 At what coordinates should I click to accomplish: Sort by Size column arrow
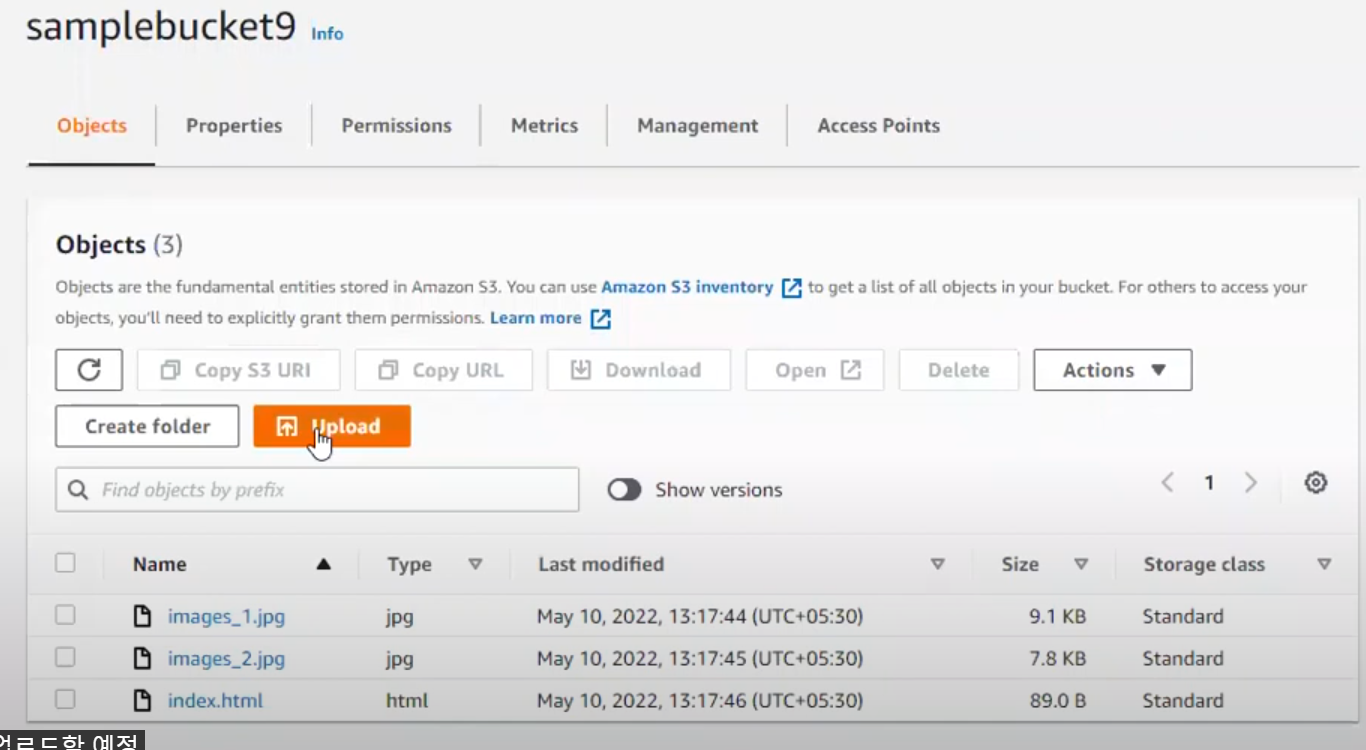click(1080, 564)
